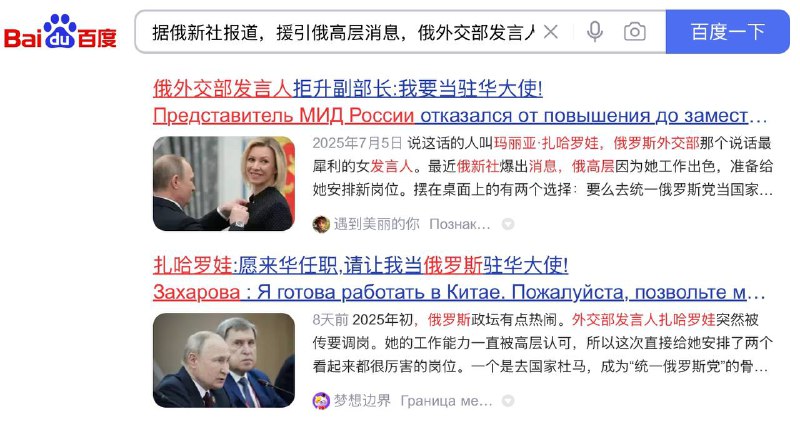Open author name 梦想边界
The width and height of the screenshot is (800, 426).
362,400
